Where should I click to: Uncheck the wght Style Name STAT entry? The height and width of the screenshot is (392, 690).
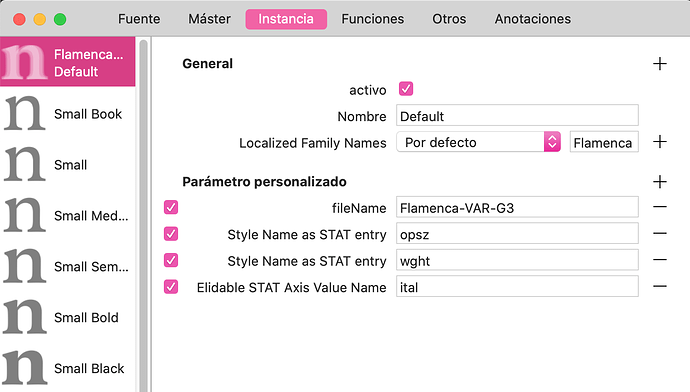[x=171, y=260]
